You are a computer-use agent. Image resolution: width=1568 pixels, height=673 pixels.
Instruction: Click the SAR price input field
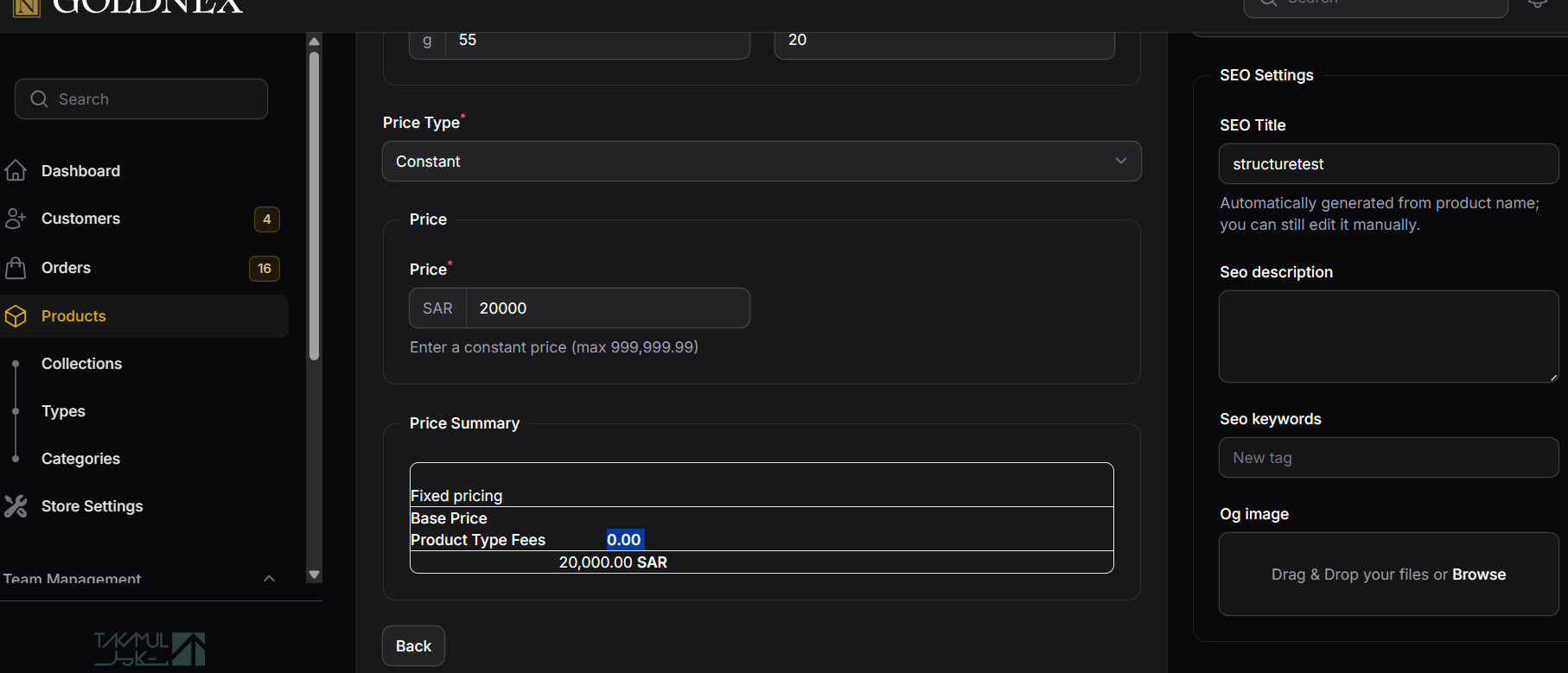pyautogui.click(x=607, y=308)
